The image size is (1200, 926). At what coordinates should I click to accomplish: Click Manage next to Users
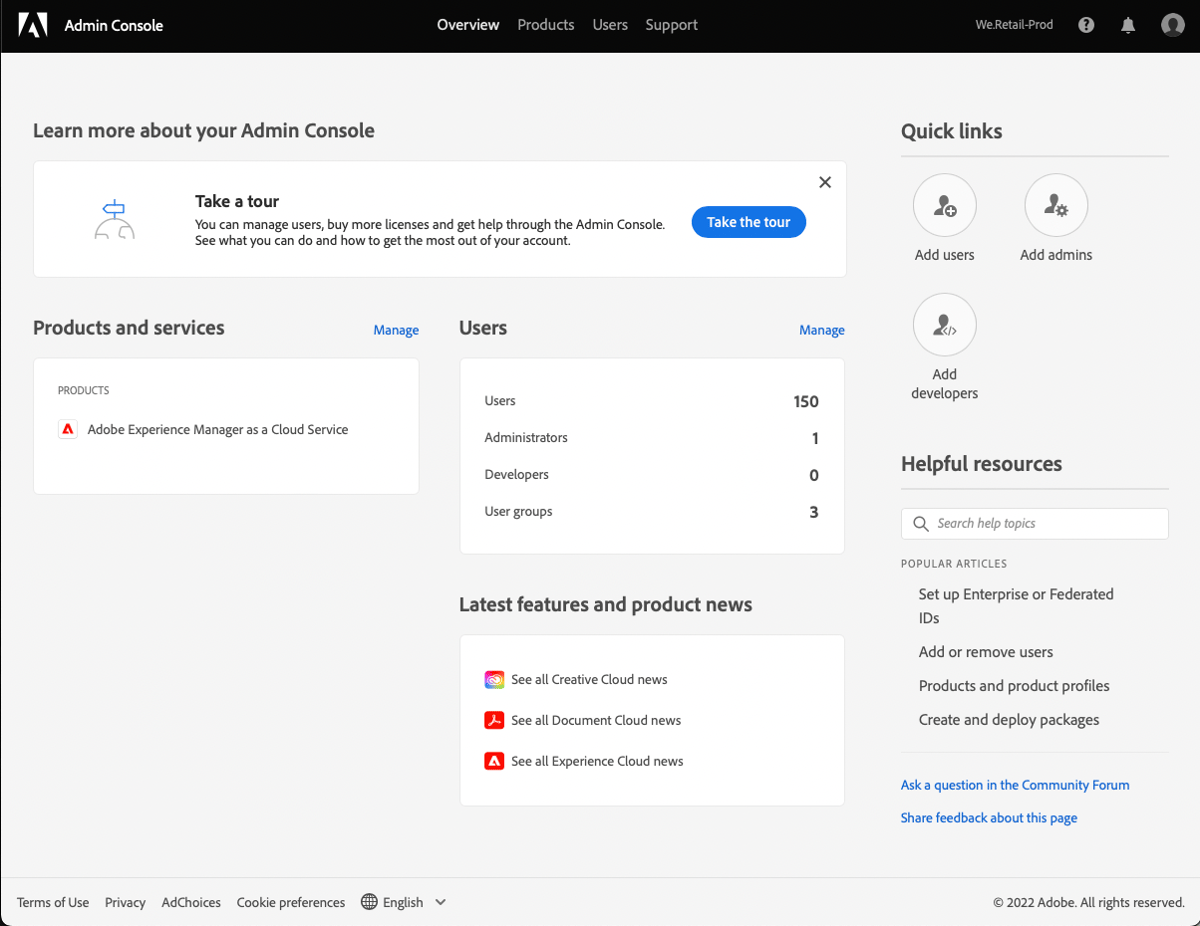(821, 329)
